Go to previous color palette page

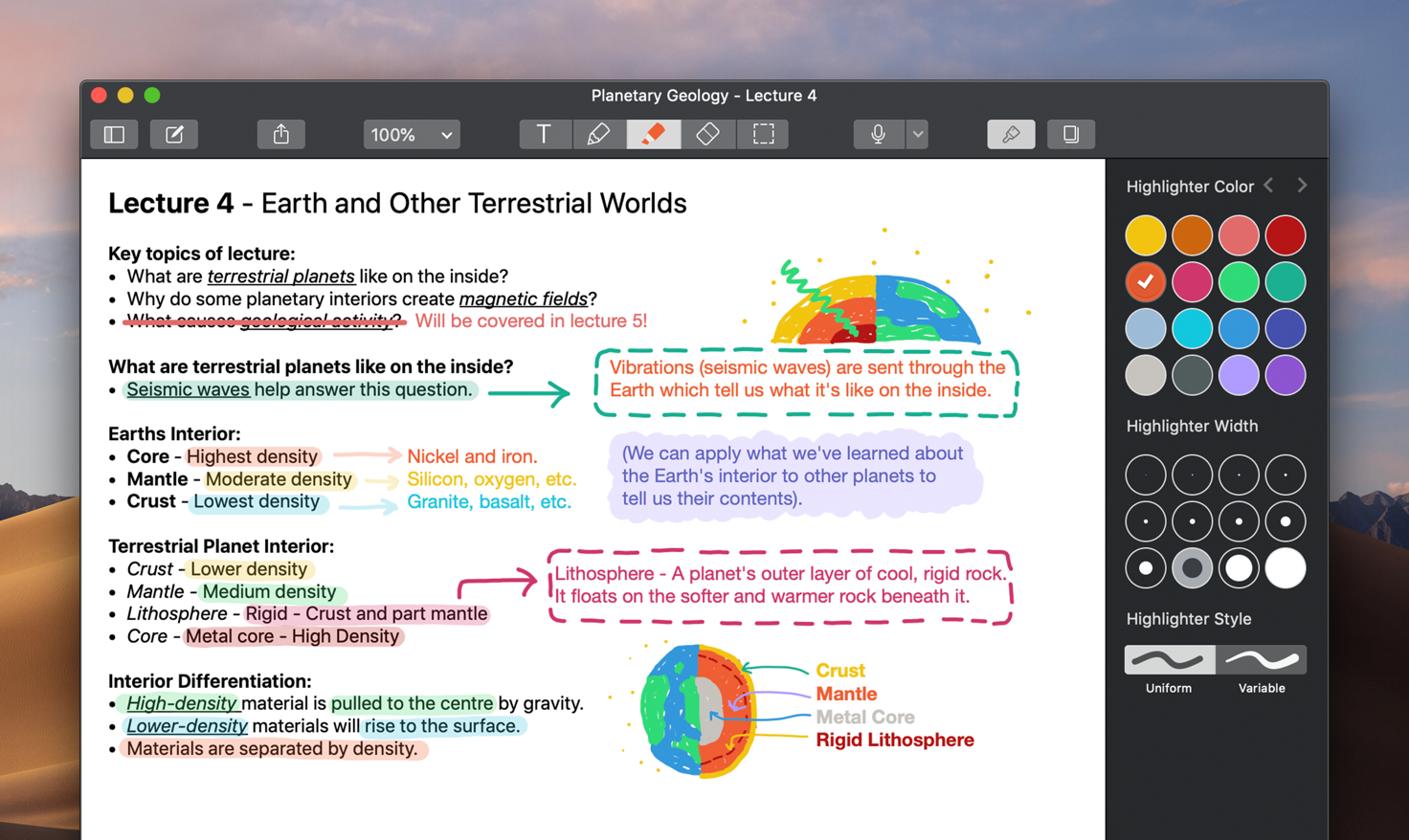point(1269,186)
